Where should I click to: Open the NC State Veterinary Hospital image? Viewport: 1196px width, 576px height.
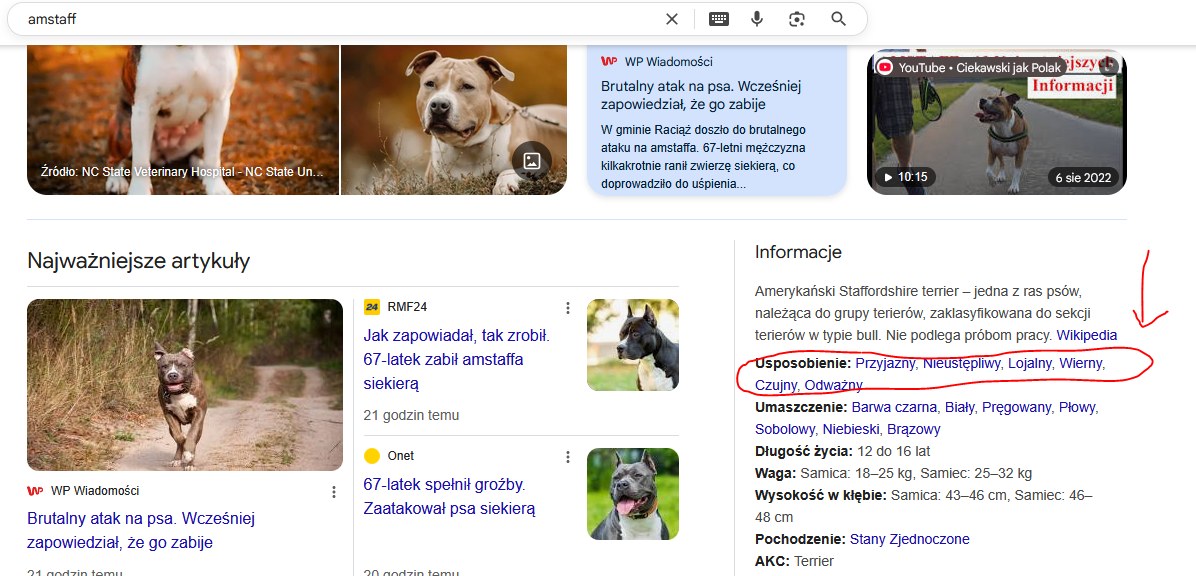pos(182,120)
